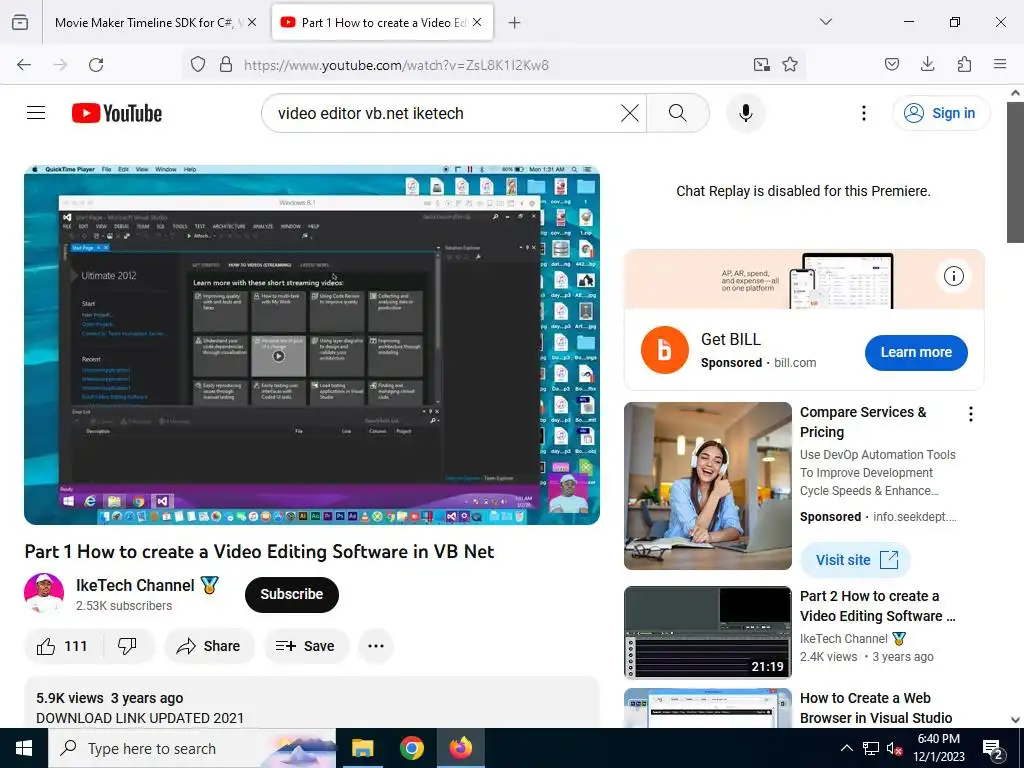This screenshot has width=1024, height=768.
Task: Open Firefox View icon
Action: pos(20,22)
